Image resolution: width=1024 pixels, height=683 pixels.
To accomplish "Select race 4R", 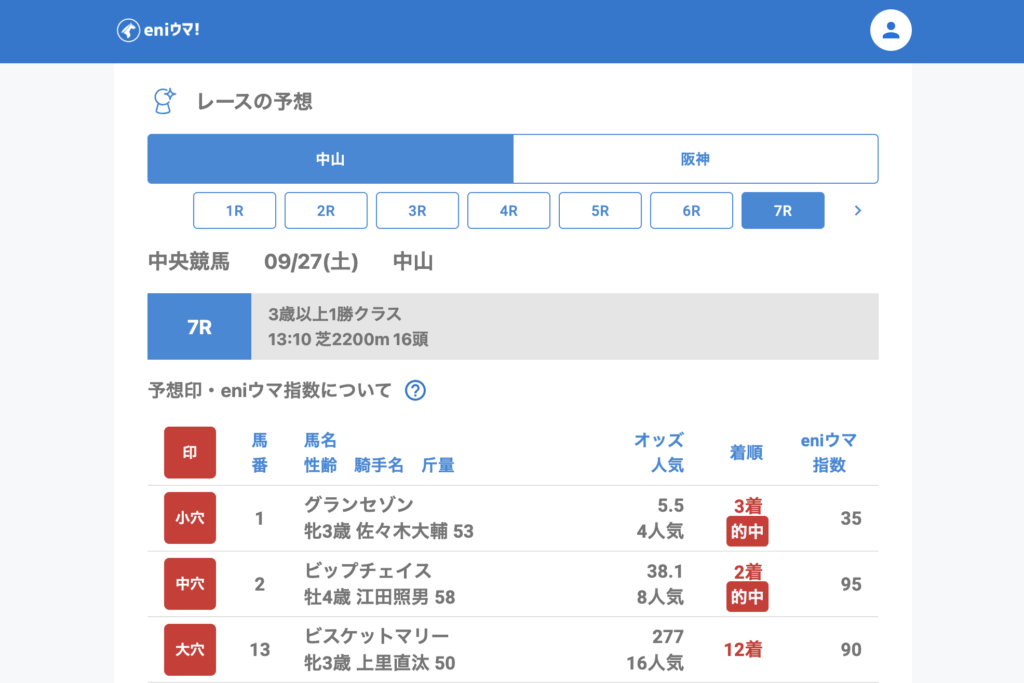I will click(x=508, y=211).
